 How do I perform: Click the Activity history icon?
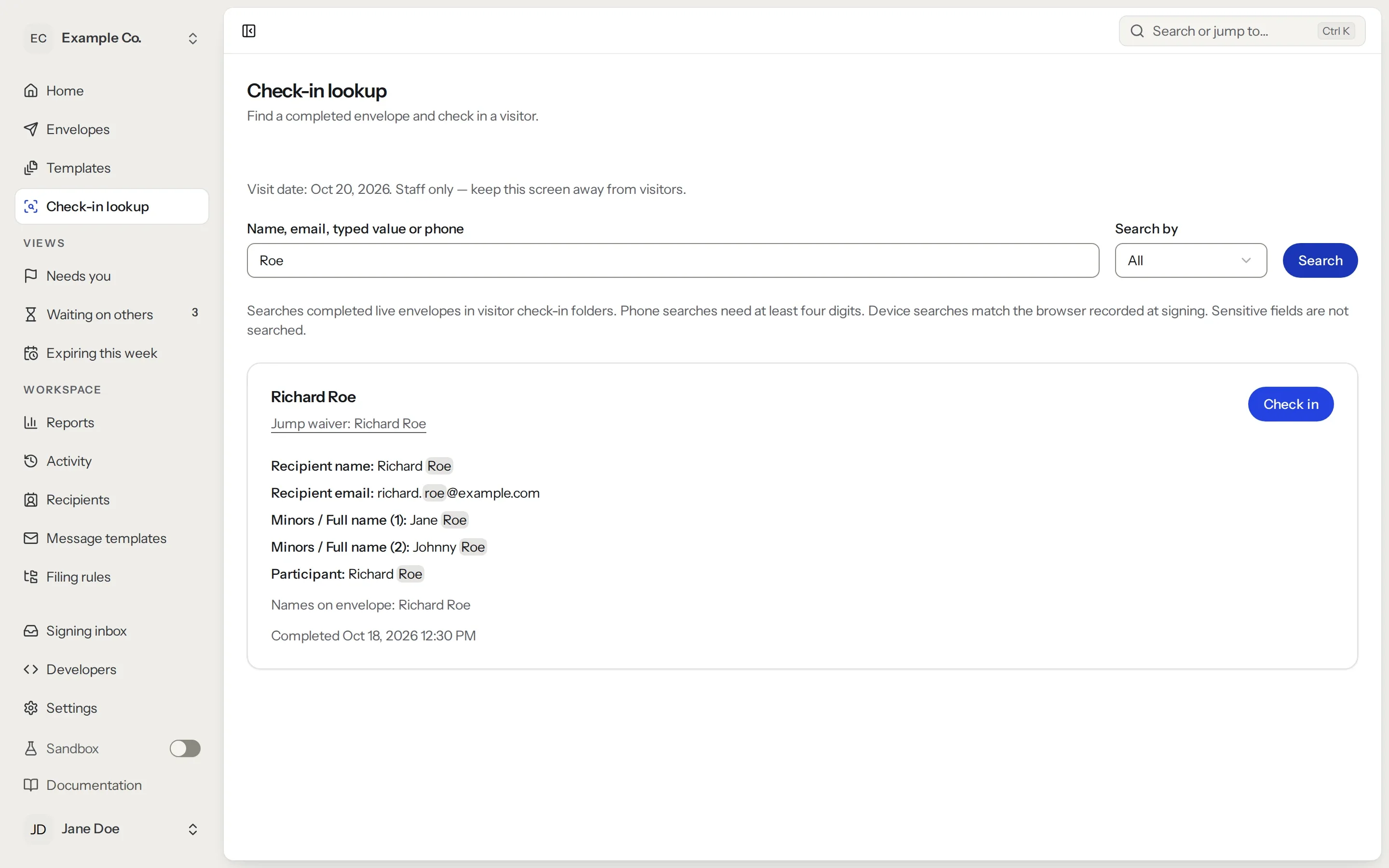click(31, 461)
